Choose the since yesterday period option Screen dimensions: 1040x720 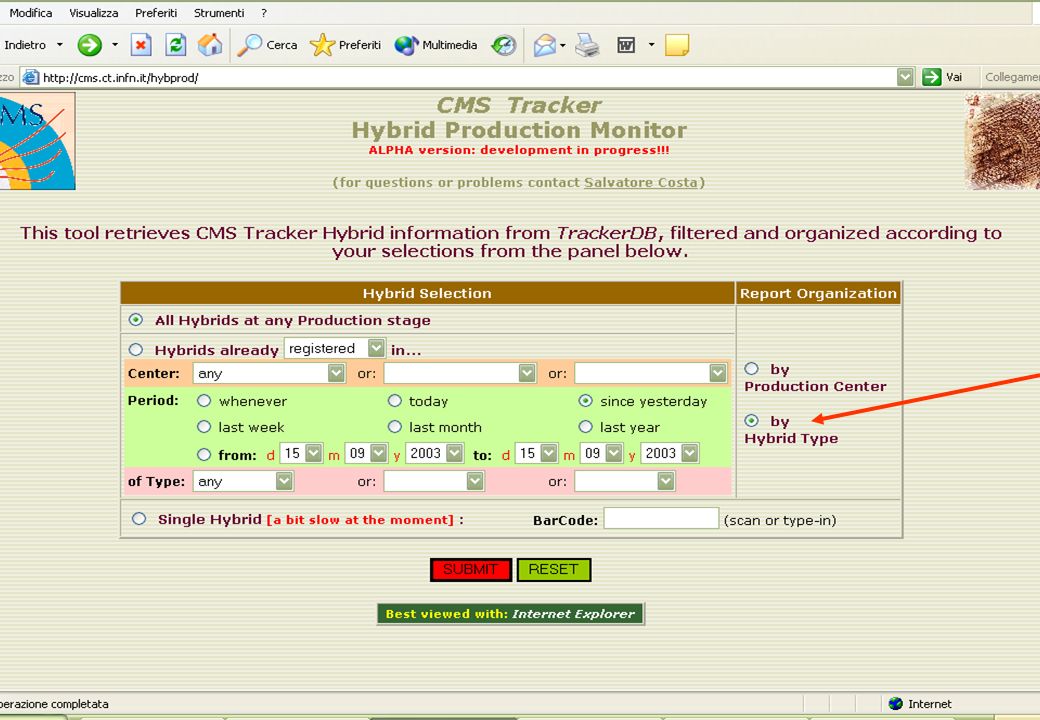586,400
